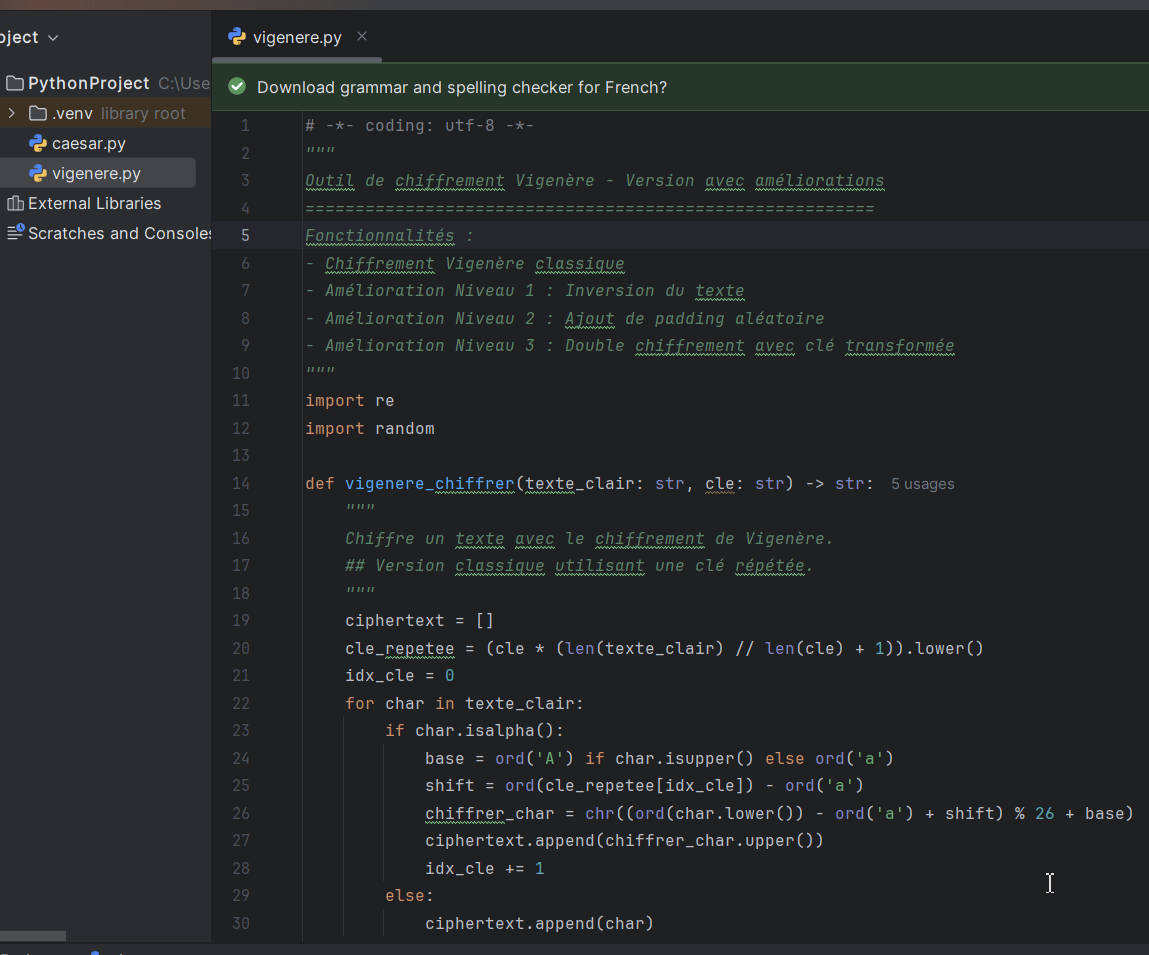Click the .venv folder icon

38,114
